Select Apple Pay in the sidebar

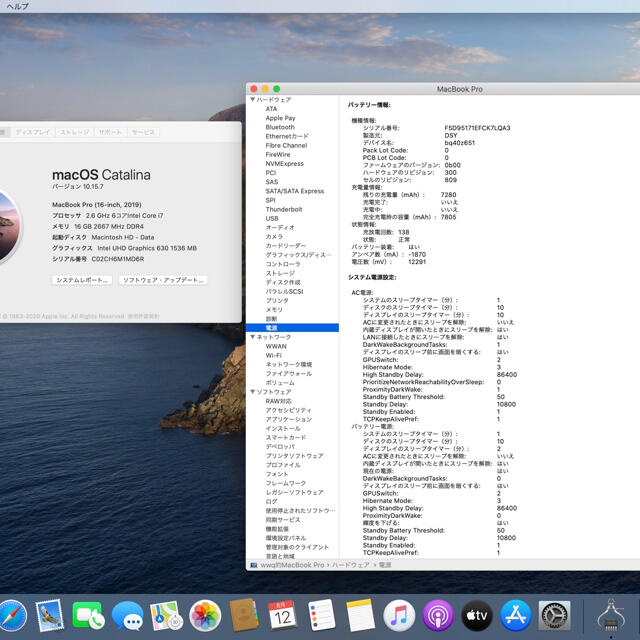click(x=280, y=118)
